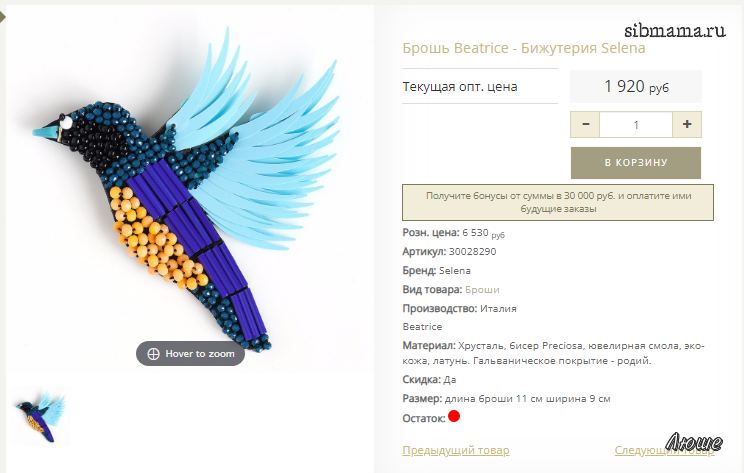Click the bonus info banner about 30 000 руб
This screenshot has height=473, width=744.
point(558,203)
